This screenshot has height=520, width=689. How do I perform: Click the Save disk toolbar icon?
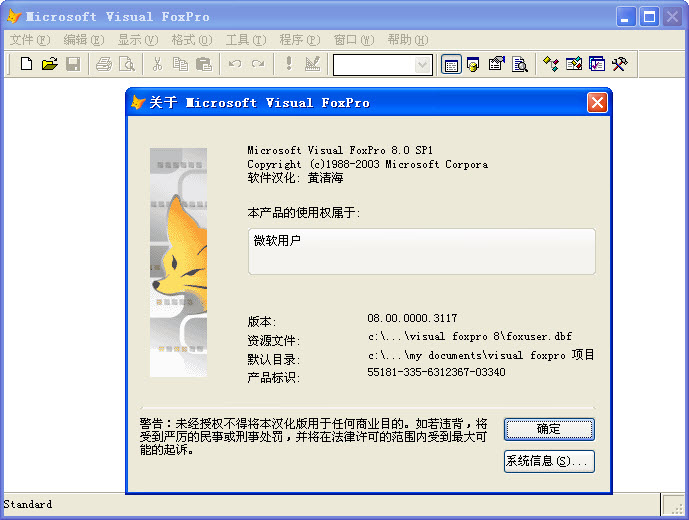tap(72, 64)
